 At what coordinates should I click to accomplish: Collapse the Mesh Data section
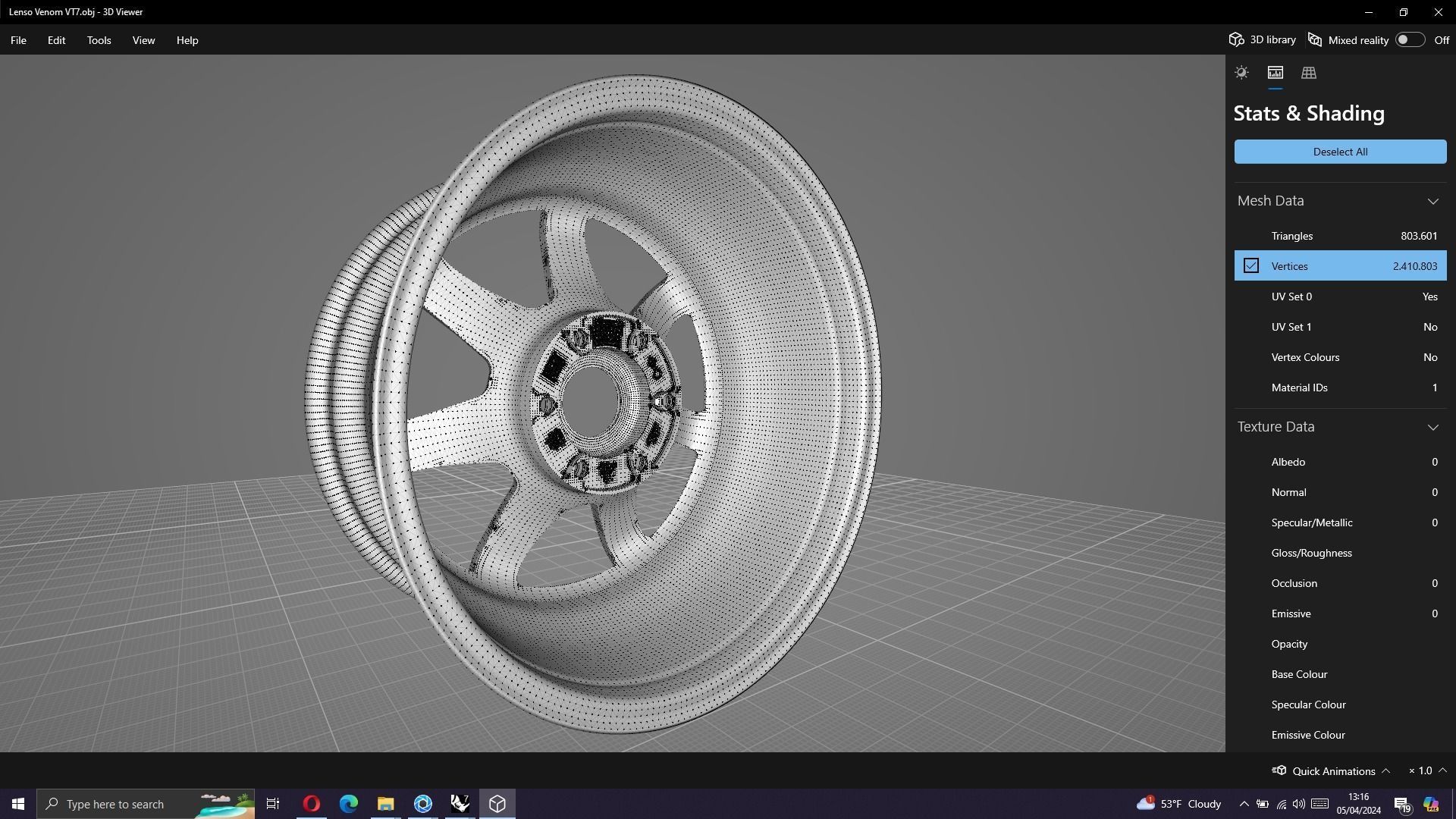click(1432, 201)
